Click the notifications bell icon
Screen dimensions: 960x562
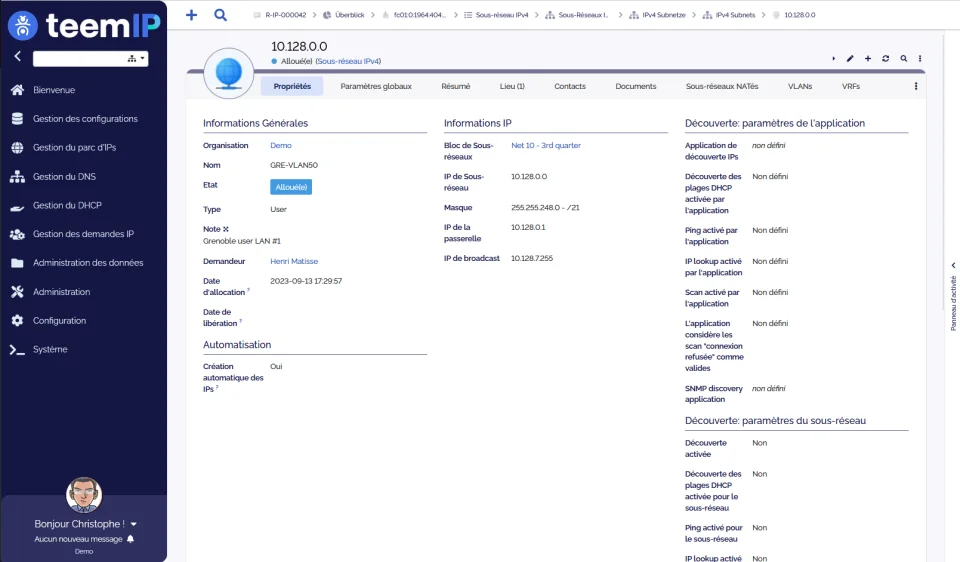click(130, 539)
